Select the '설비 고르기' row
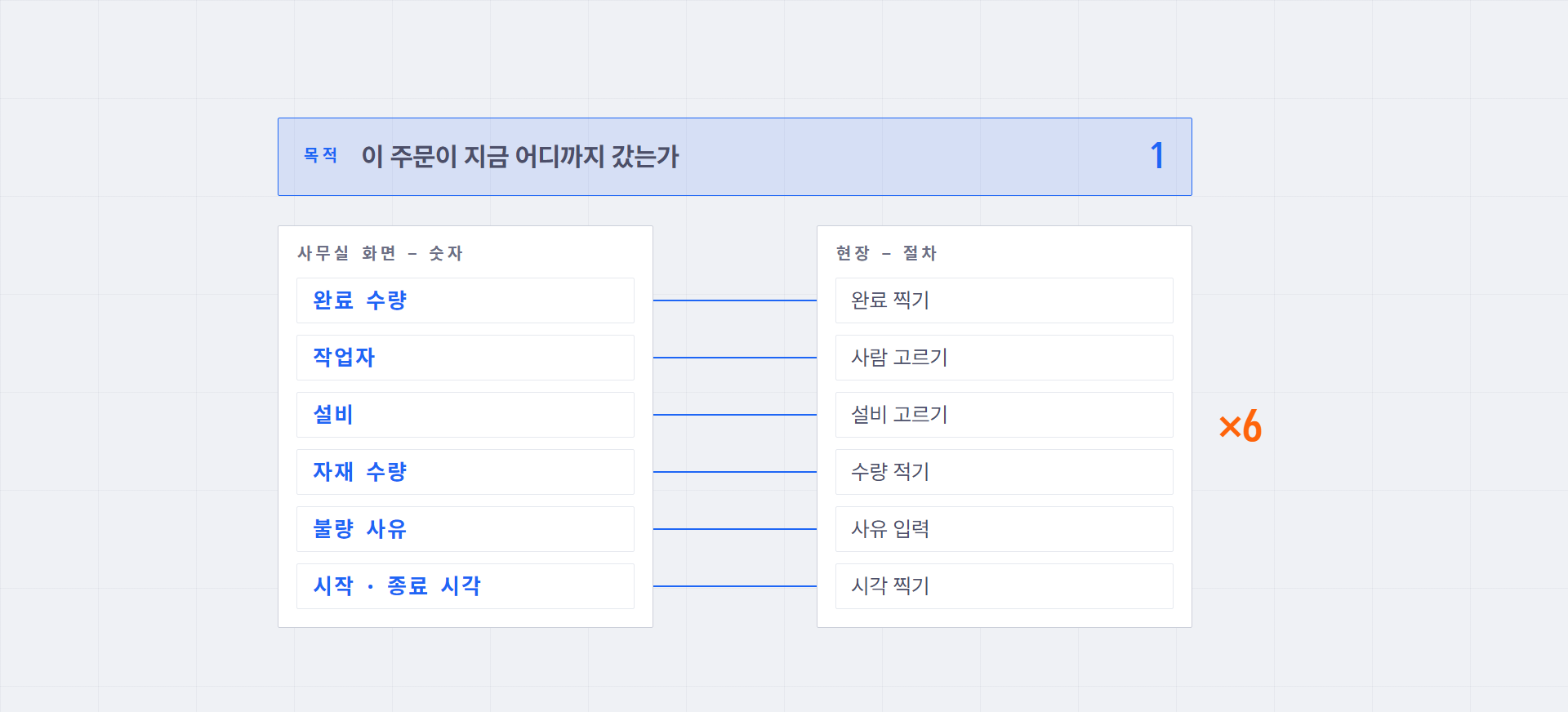This screenshot has height=712, width=1568. point(1004,415)
